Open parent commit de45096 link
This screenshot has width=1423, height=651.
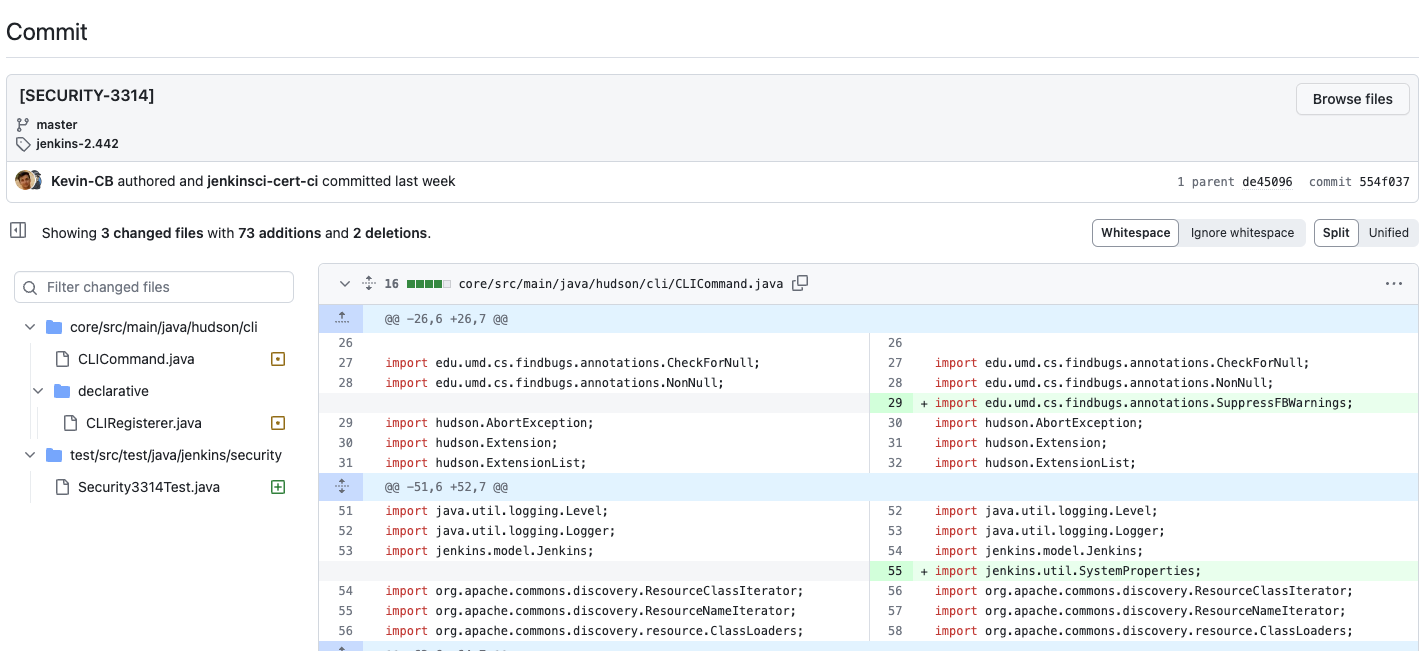tap(1267, 182)
